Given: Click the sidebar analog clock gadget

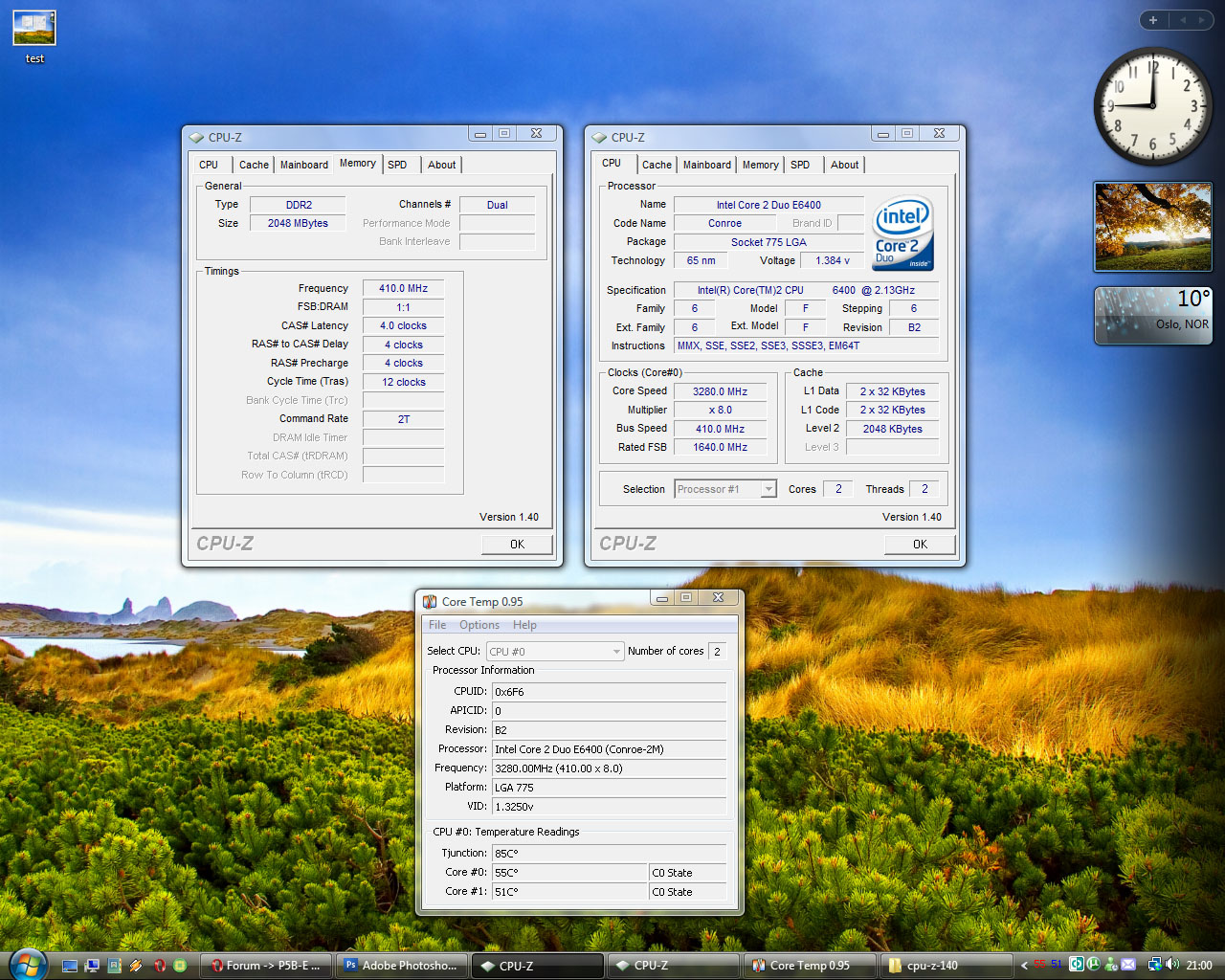Looking at the screenshot, I should tap(1153, 105).
